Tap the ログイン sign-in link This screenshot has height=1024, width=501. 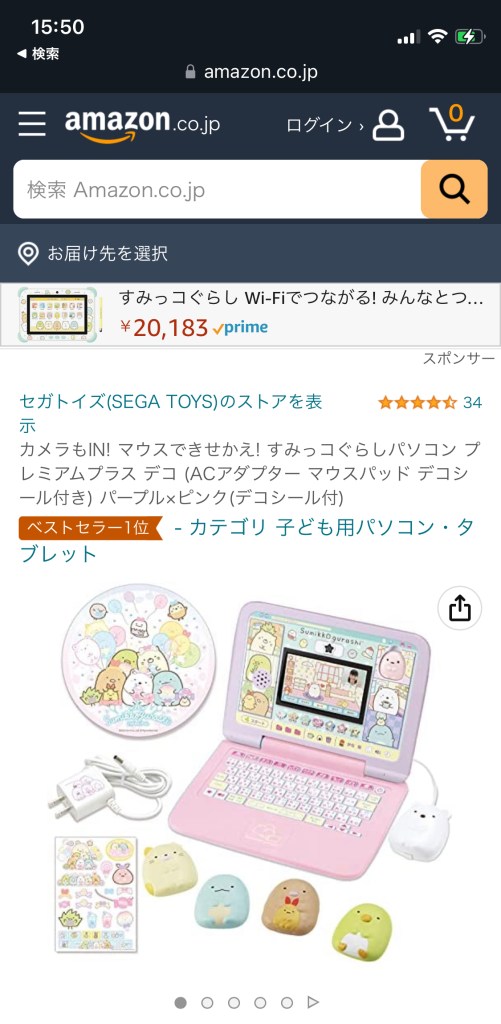click(x=325, y=125)
